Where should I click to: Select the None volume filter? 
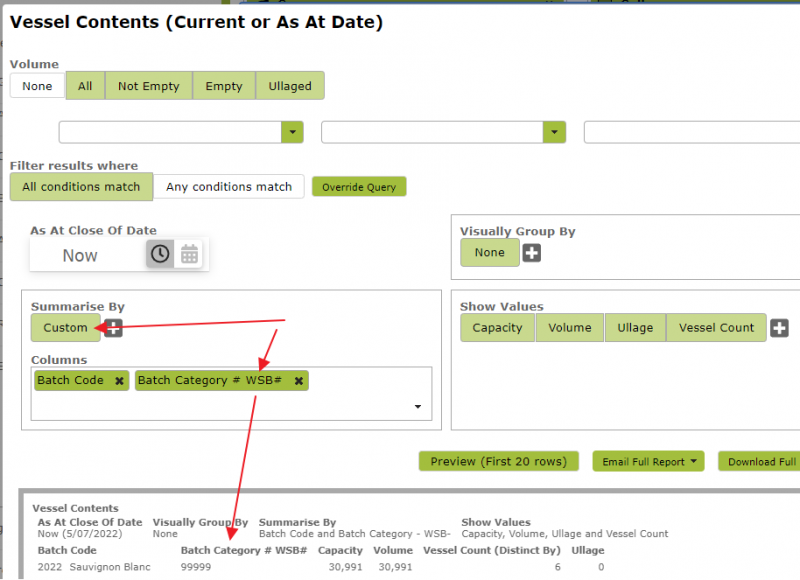click(37, 86)
